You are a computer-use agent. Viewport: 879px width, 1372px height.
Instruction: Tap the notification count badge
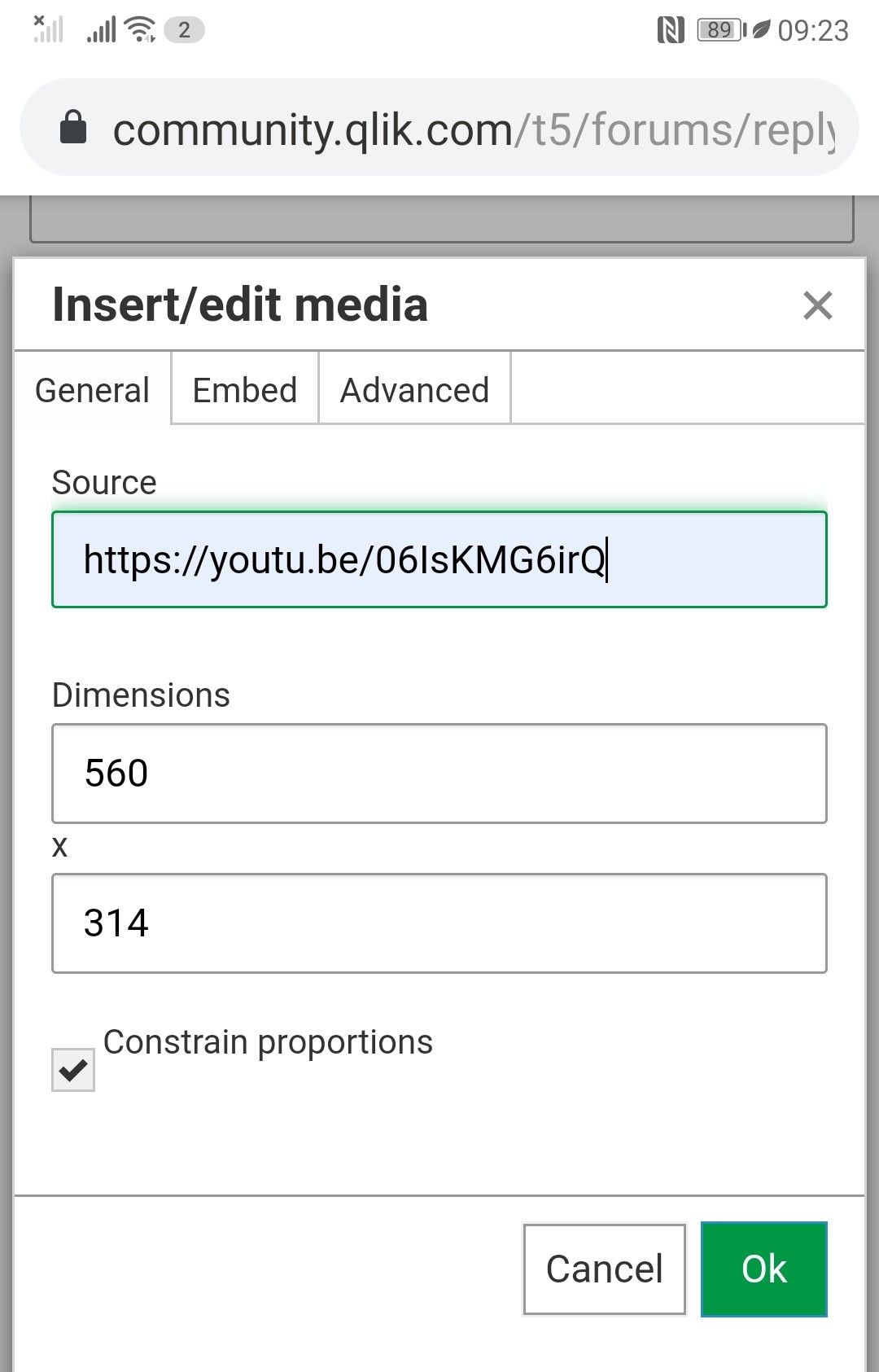[x=184, y=30]
